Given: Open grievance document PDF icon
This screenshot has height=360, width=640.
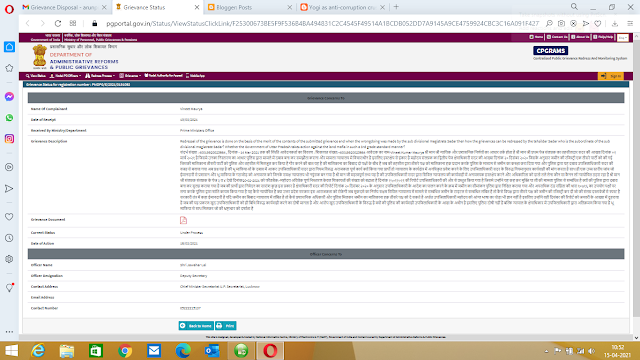Looking at the screenshot, I should point(183,220).
